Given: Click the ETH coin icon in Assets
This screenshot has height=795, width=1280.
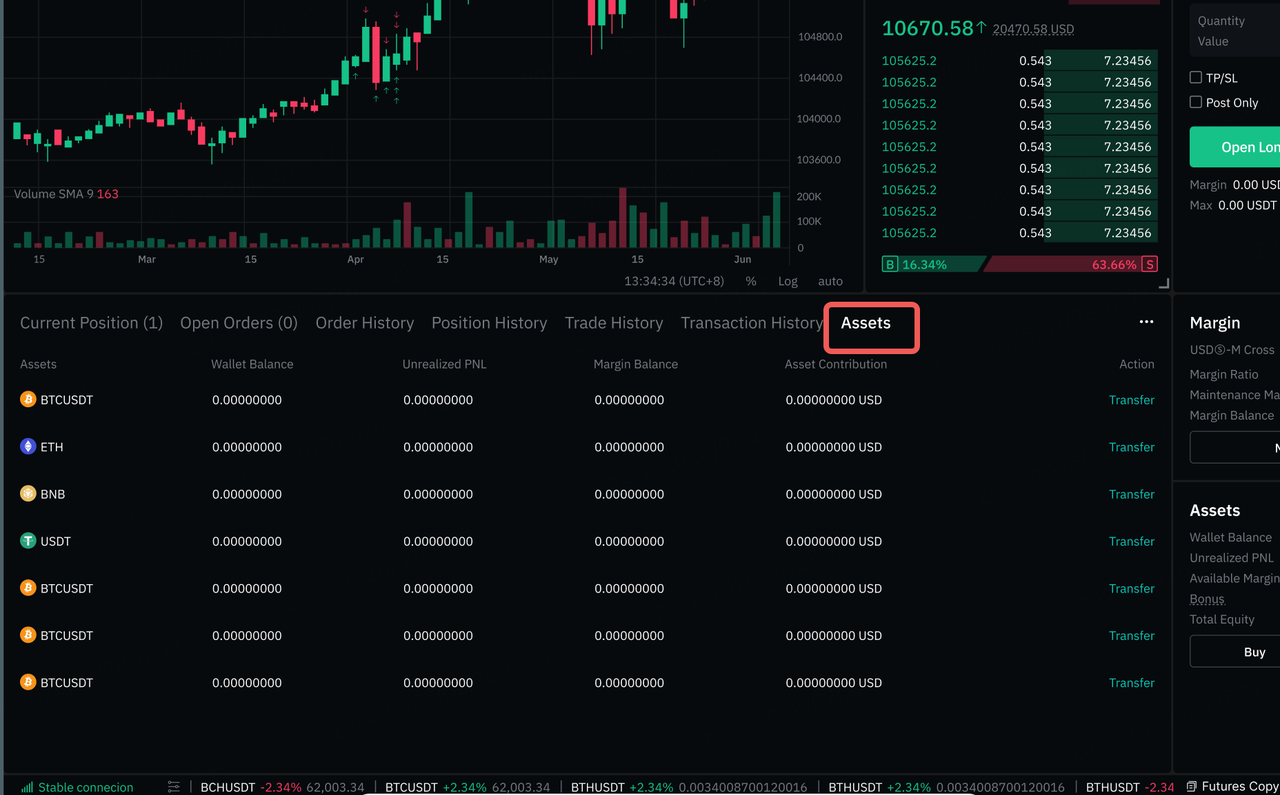Looking at the screenshot, I should coord(28,447).
